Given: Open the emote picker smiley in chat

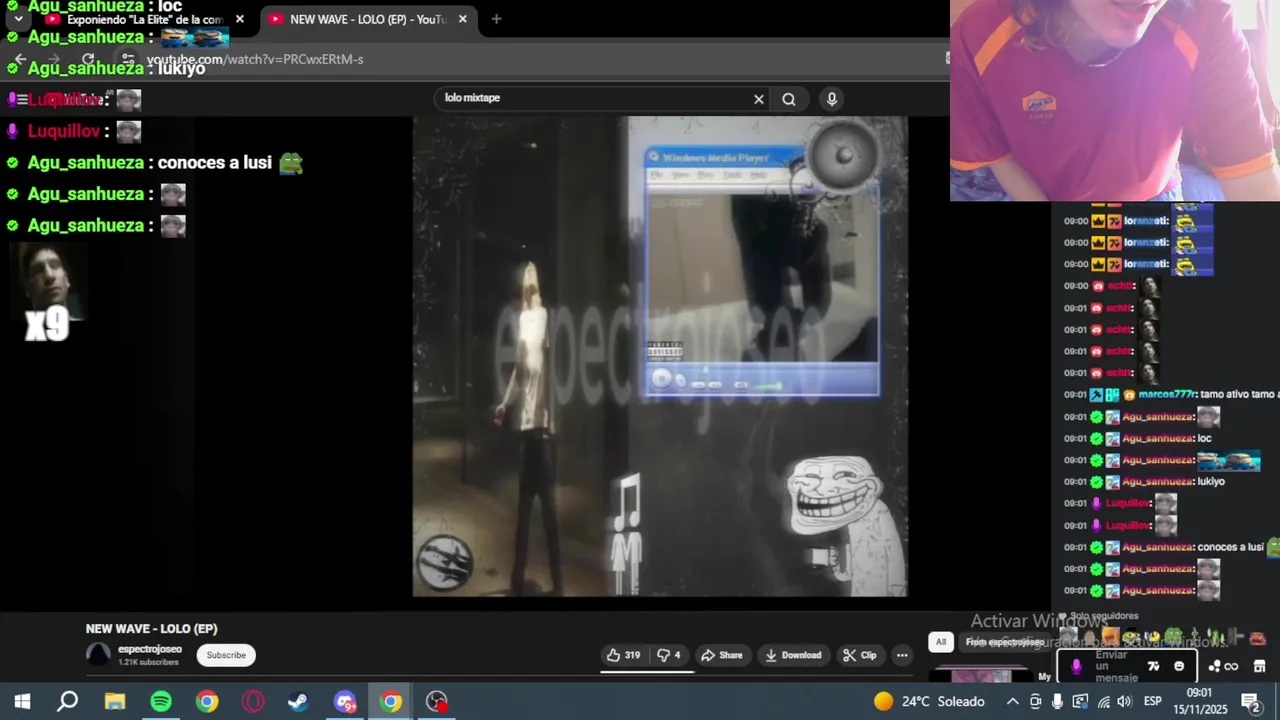Looking at the screenshot, I should point(1179,666).
